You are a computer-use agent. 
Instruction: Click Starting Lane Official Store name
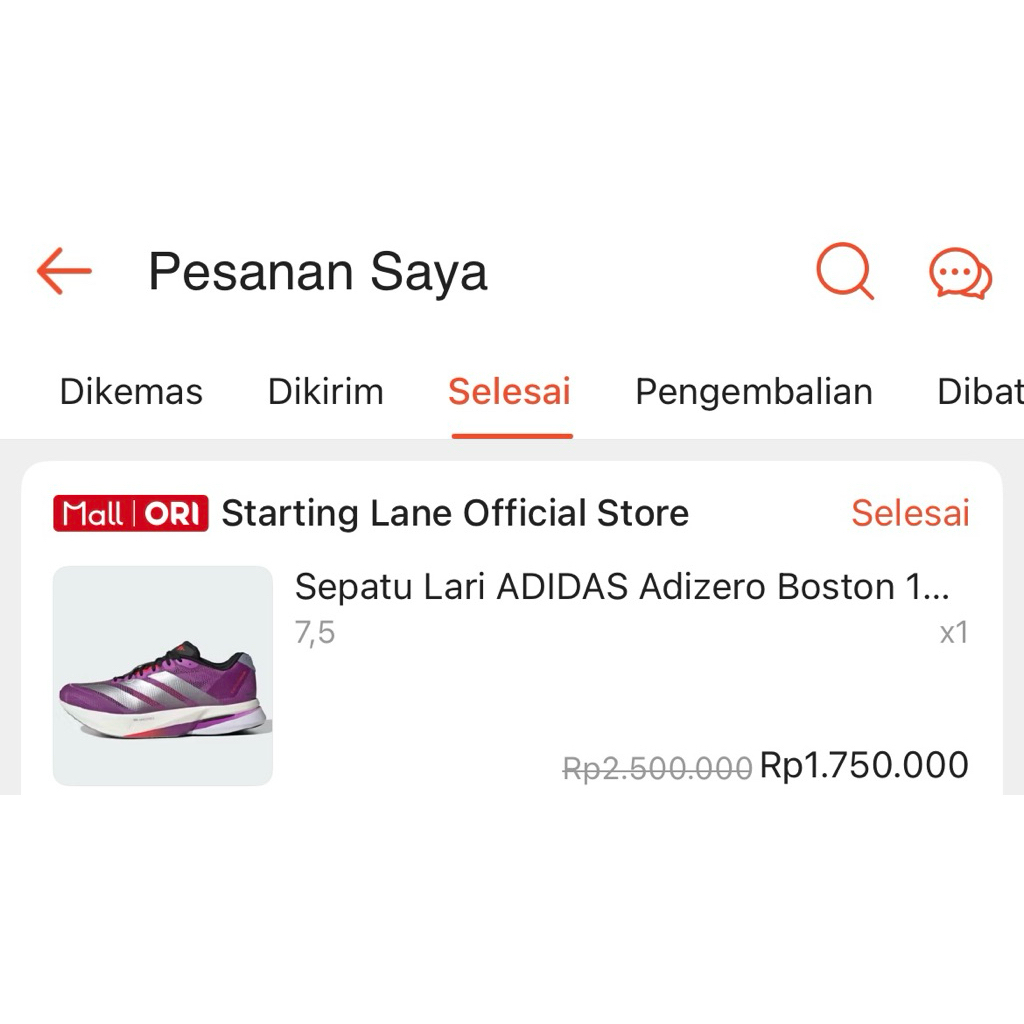pos(455,513)
